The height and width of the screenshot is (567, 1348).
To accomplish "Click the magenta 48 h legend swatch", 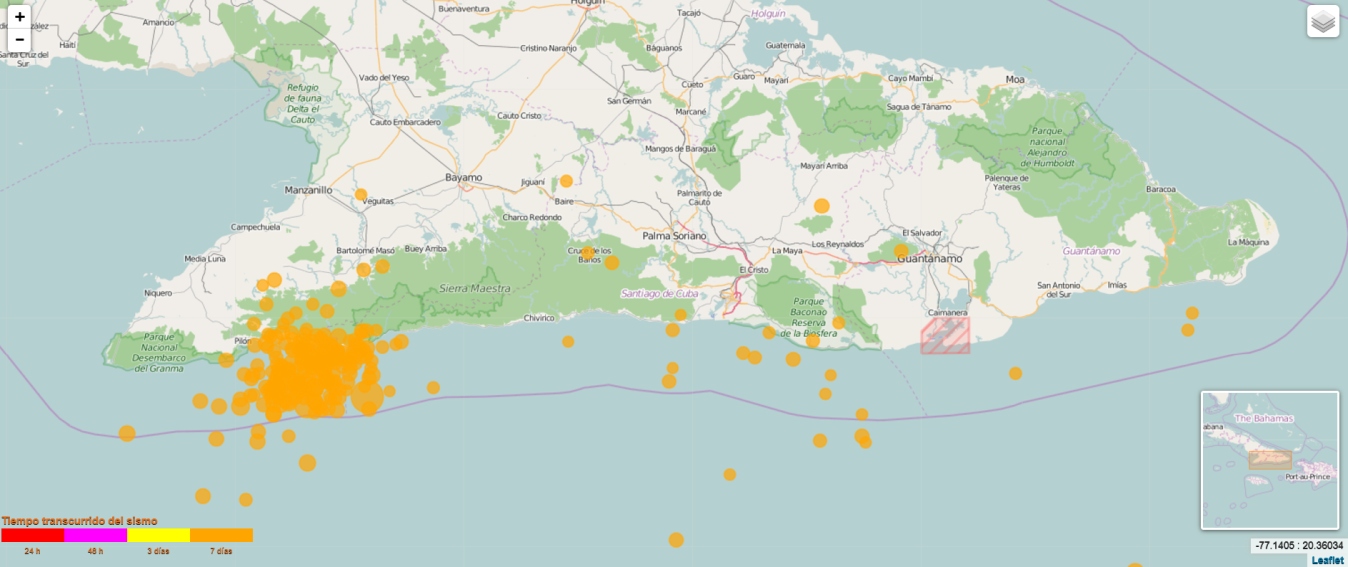I will point(95,535).
